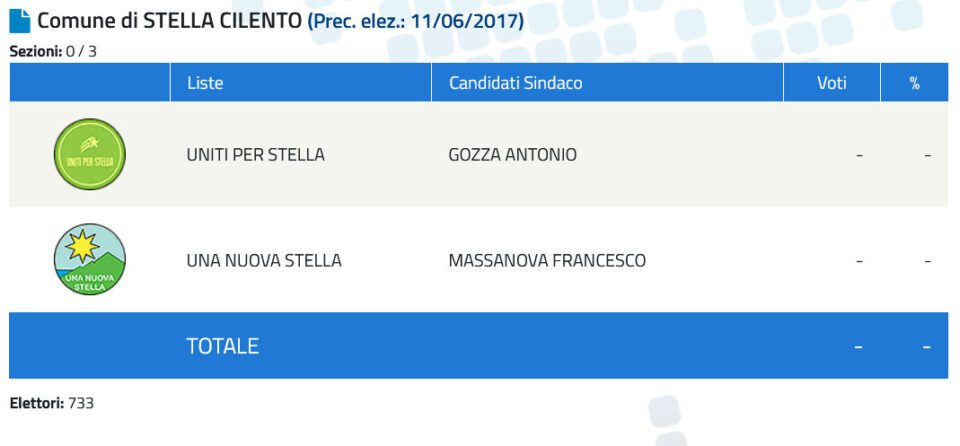
Task: Click the Liste column header
Action: [205, 83]
